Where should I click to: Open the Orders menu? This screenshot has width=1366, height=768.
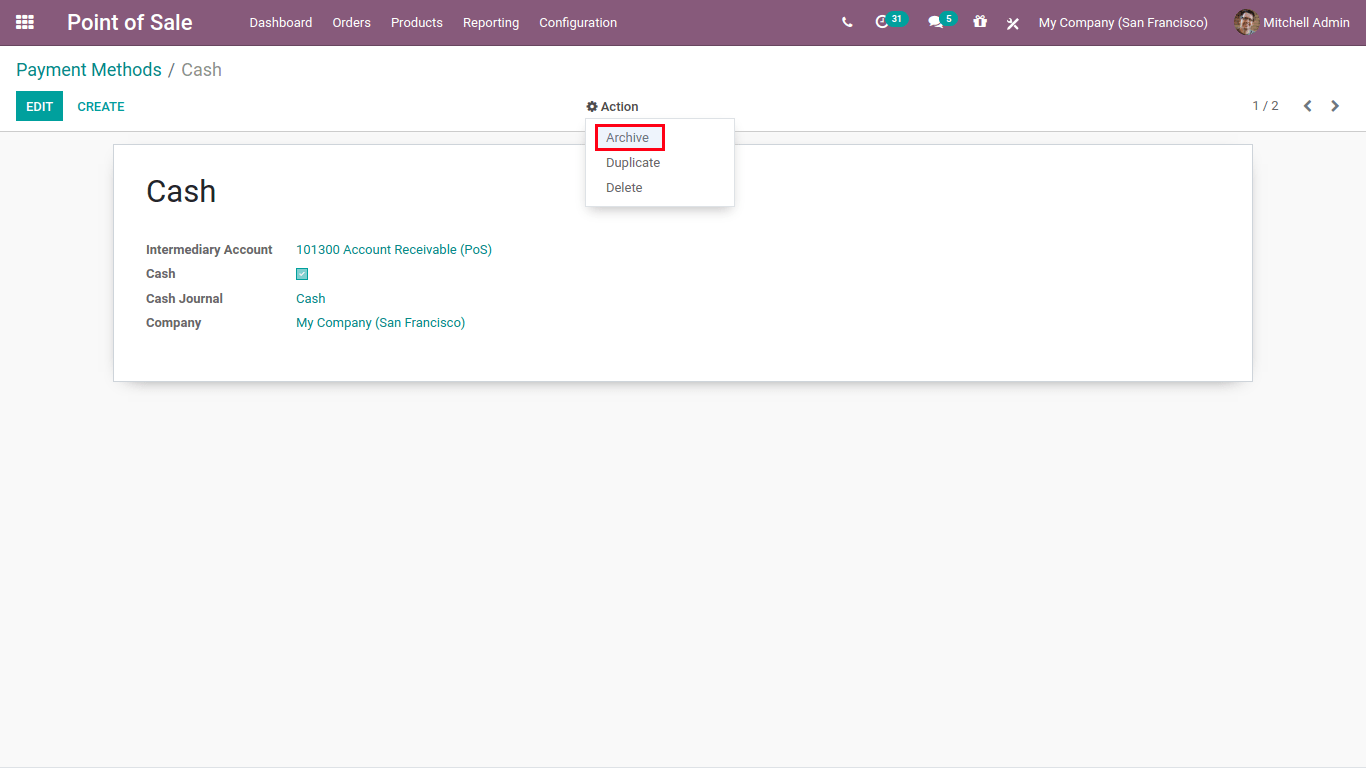[x=351, y=22]
